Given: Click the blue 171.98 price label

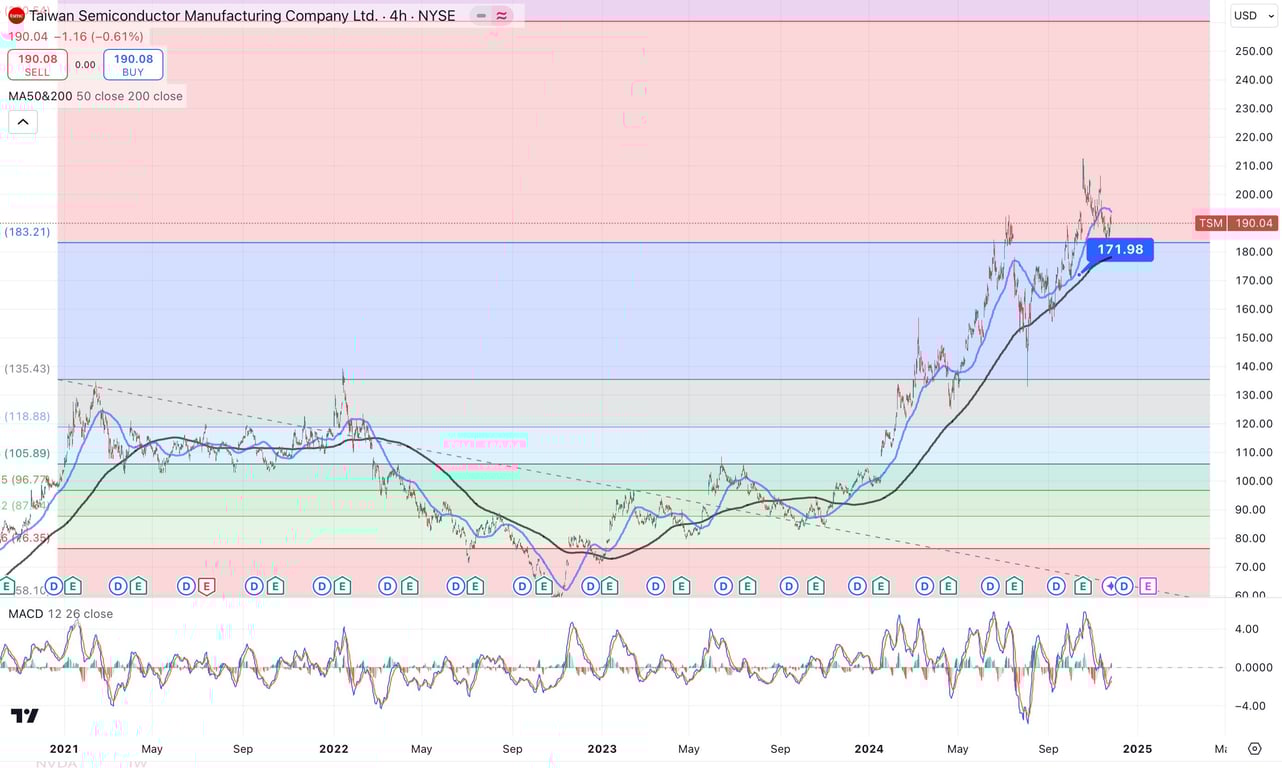Looking at the screenshot, I should 1120,249.
